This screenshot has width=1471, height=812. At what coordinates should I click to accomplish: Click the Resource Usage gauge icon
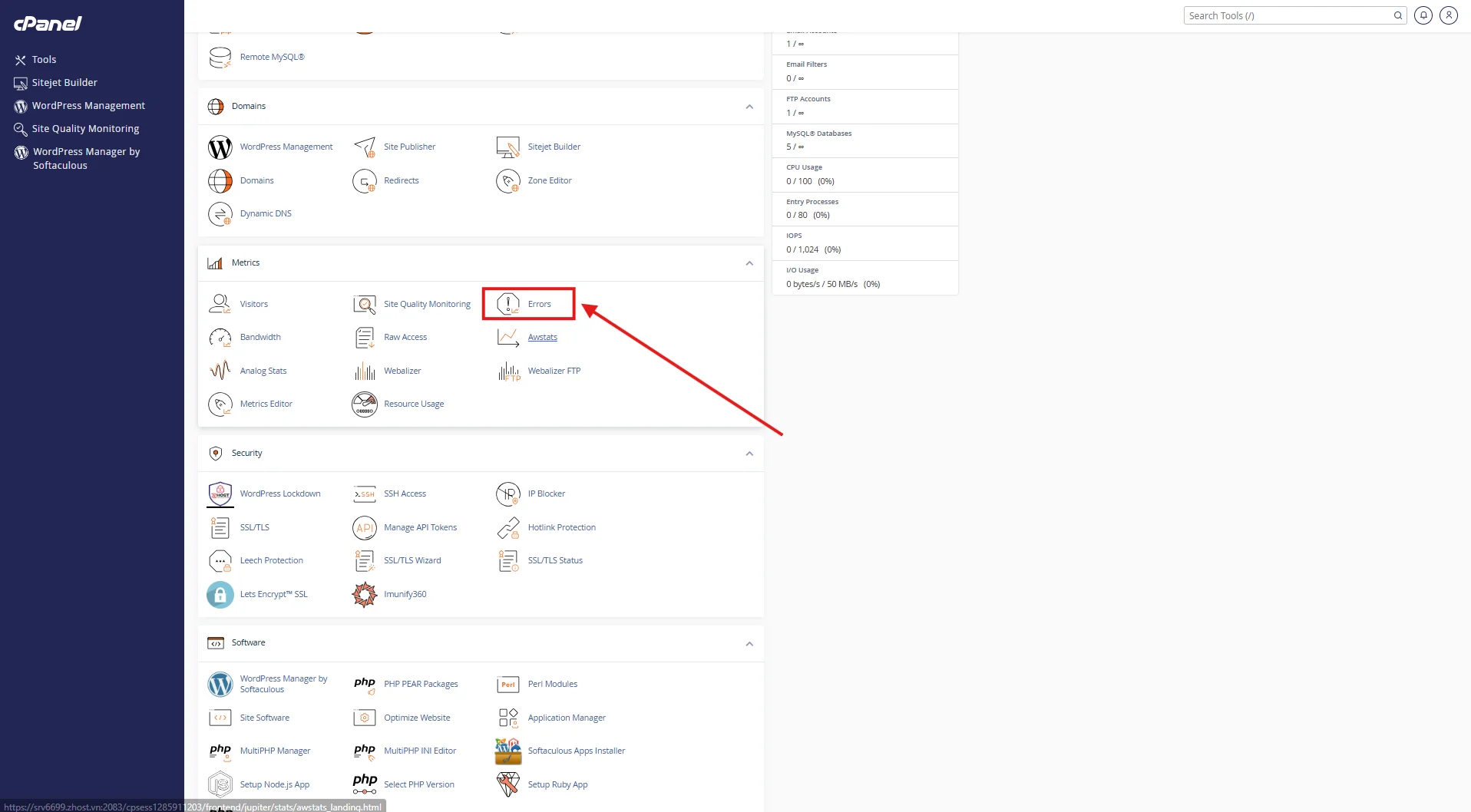[365, 404]
